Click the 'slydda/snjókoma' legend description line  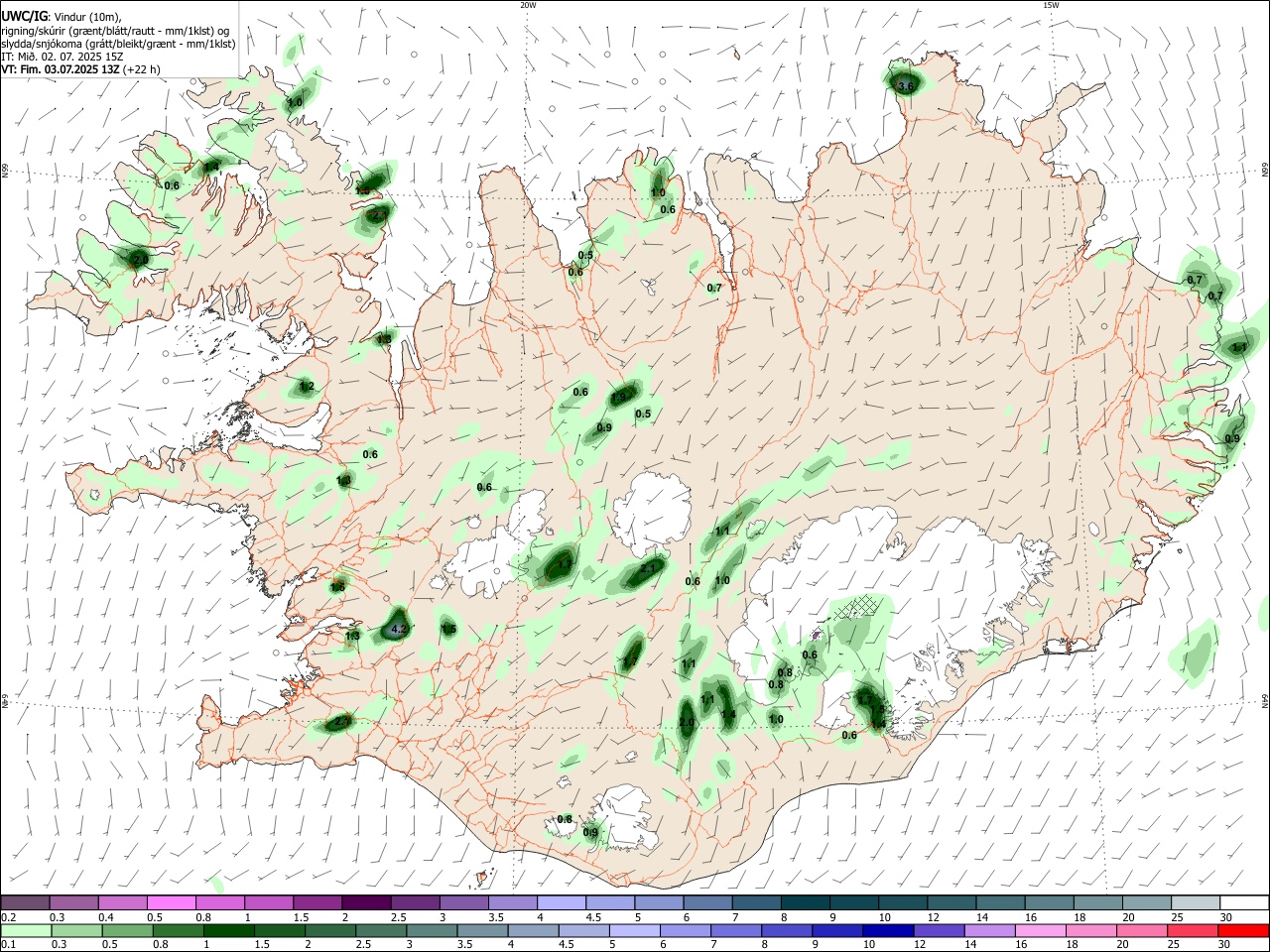[118, 44]
